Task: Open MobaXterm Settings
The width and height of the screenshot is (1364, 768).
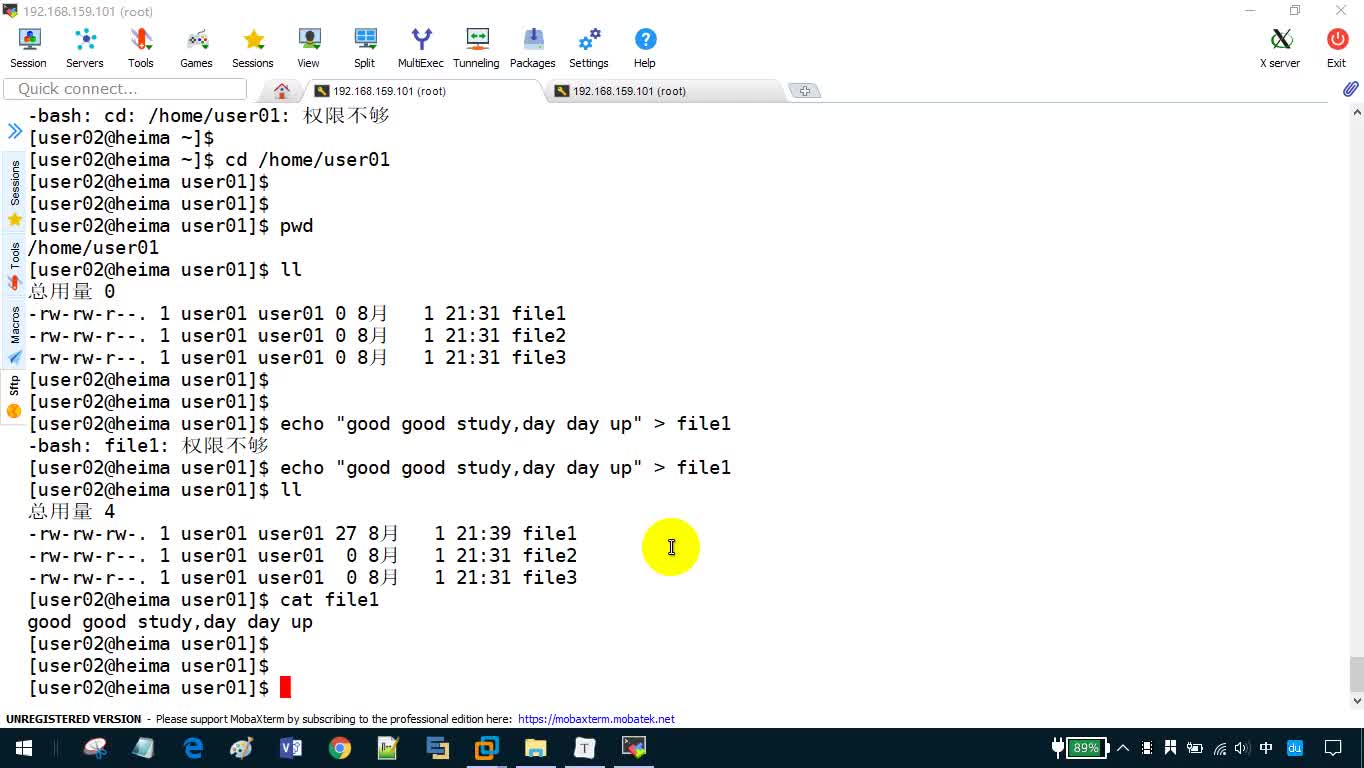Action: 589,47
